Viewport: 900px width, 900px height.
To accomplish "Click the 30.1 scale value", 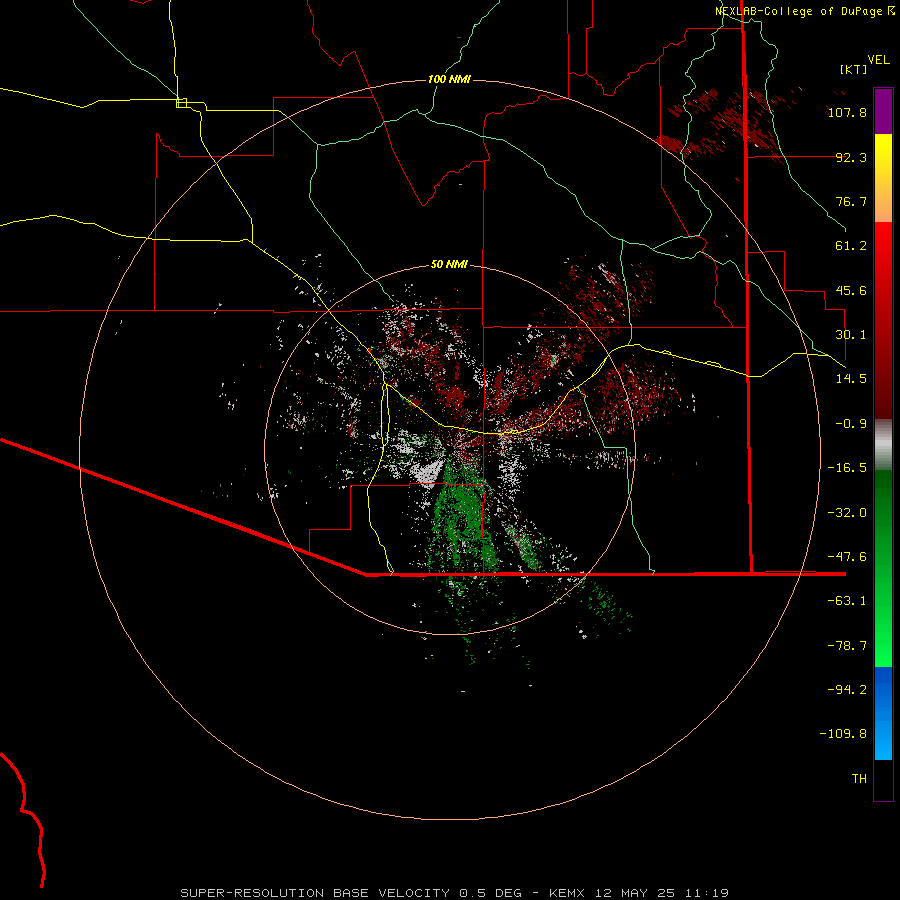I will (x=851, y=335).
